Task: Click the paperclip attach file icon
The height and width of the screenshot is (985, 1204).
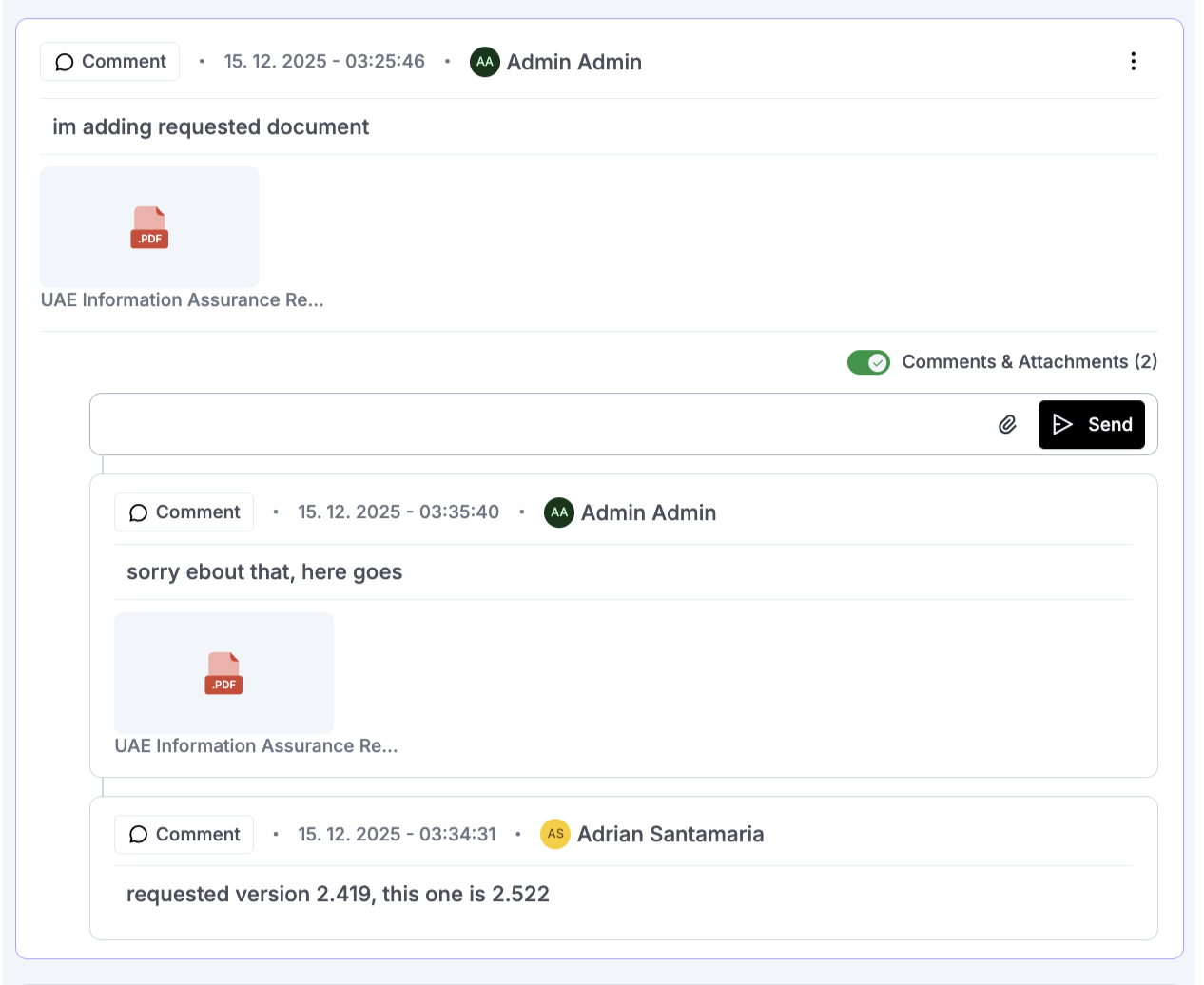Action: [x=1007, y=424]
